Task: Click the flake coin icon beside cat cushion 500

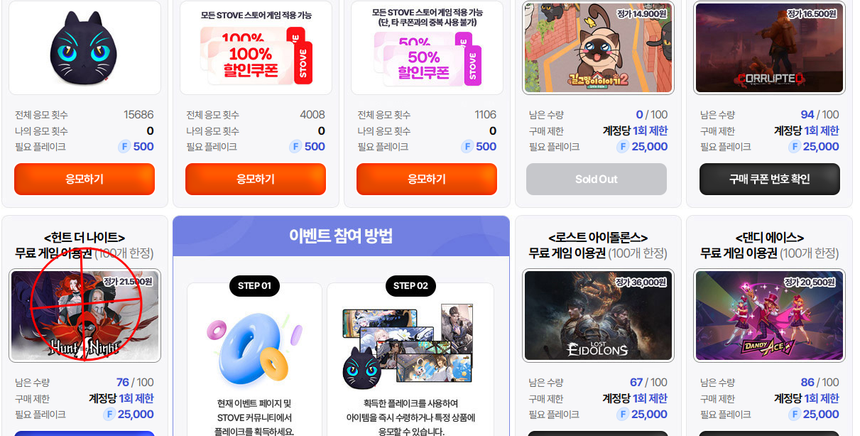Action: point(124,146)
